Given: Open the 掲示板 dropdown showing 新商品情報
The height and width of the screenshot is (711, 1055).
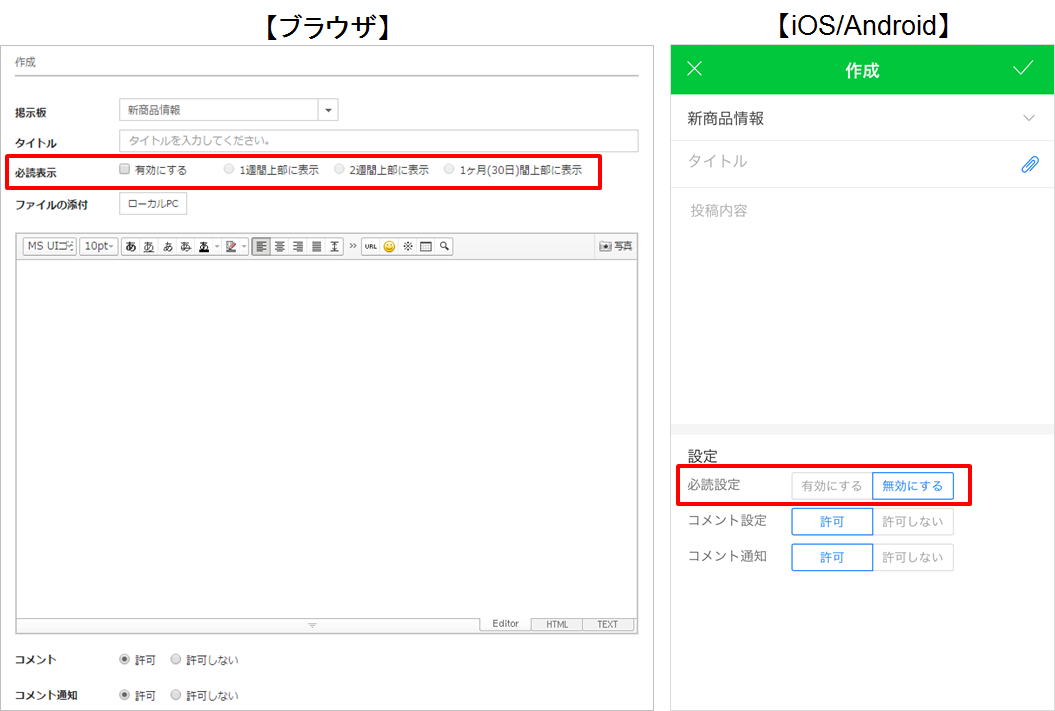Looking at the screenshot, I should 329,110.
